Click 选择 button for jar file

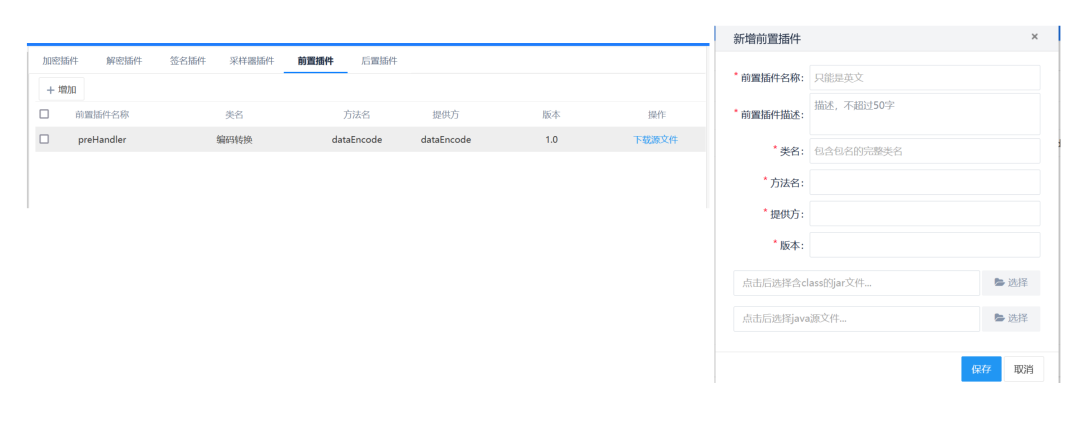1010,283
